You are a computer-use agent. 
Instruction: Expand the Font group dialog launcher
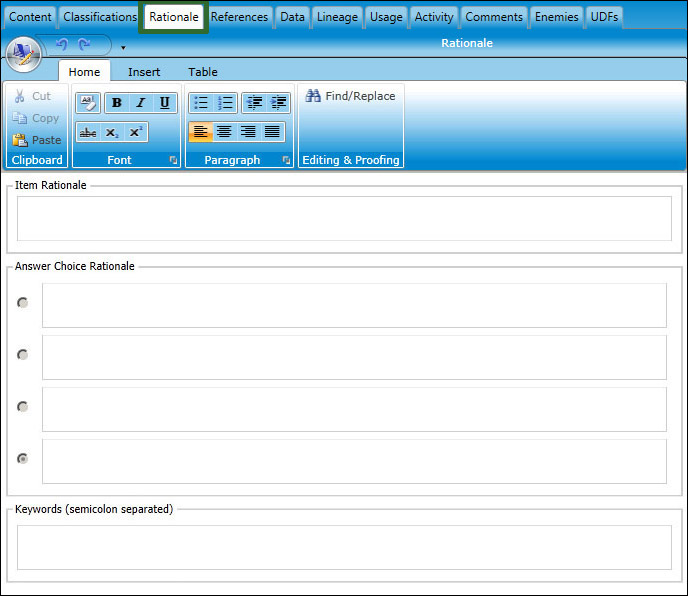[173, 160]
